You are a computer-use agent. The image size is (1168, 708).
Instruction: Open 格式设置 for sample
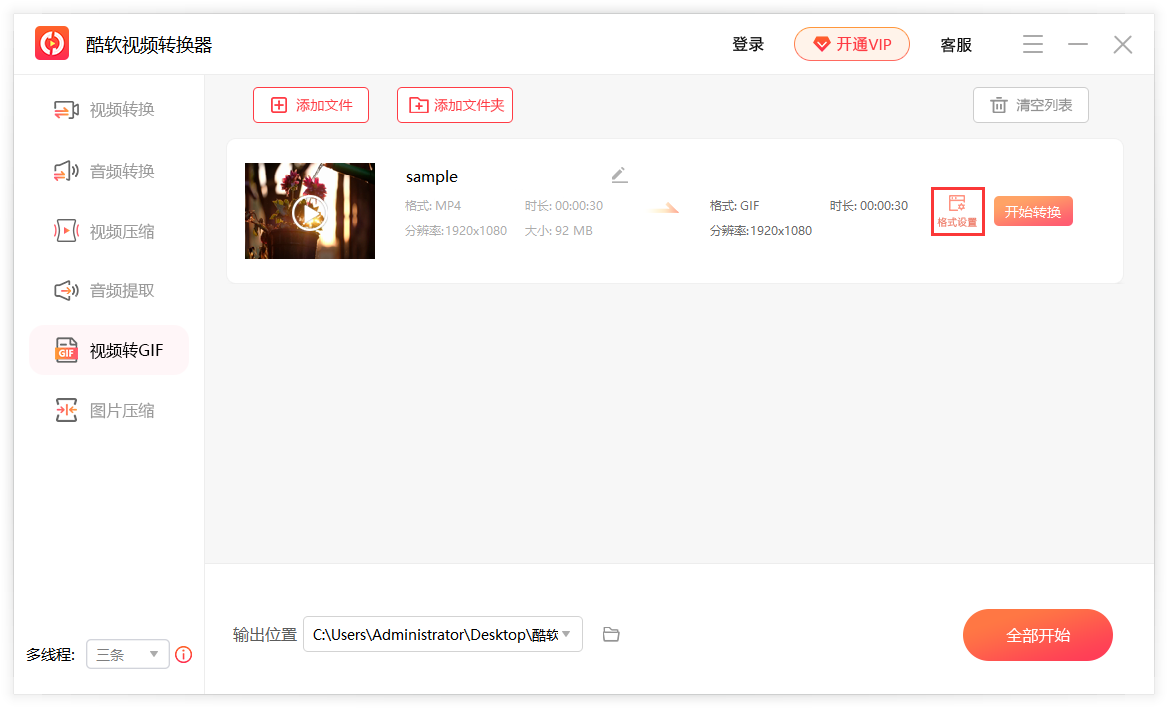coord(957,212)
